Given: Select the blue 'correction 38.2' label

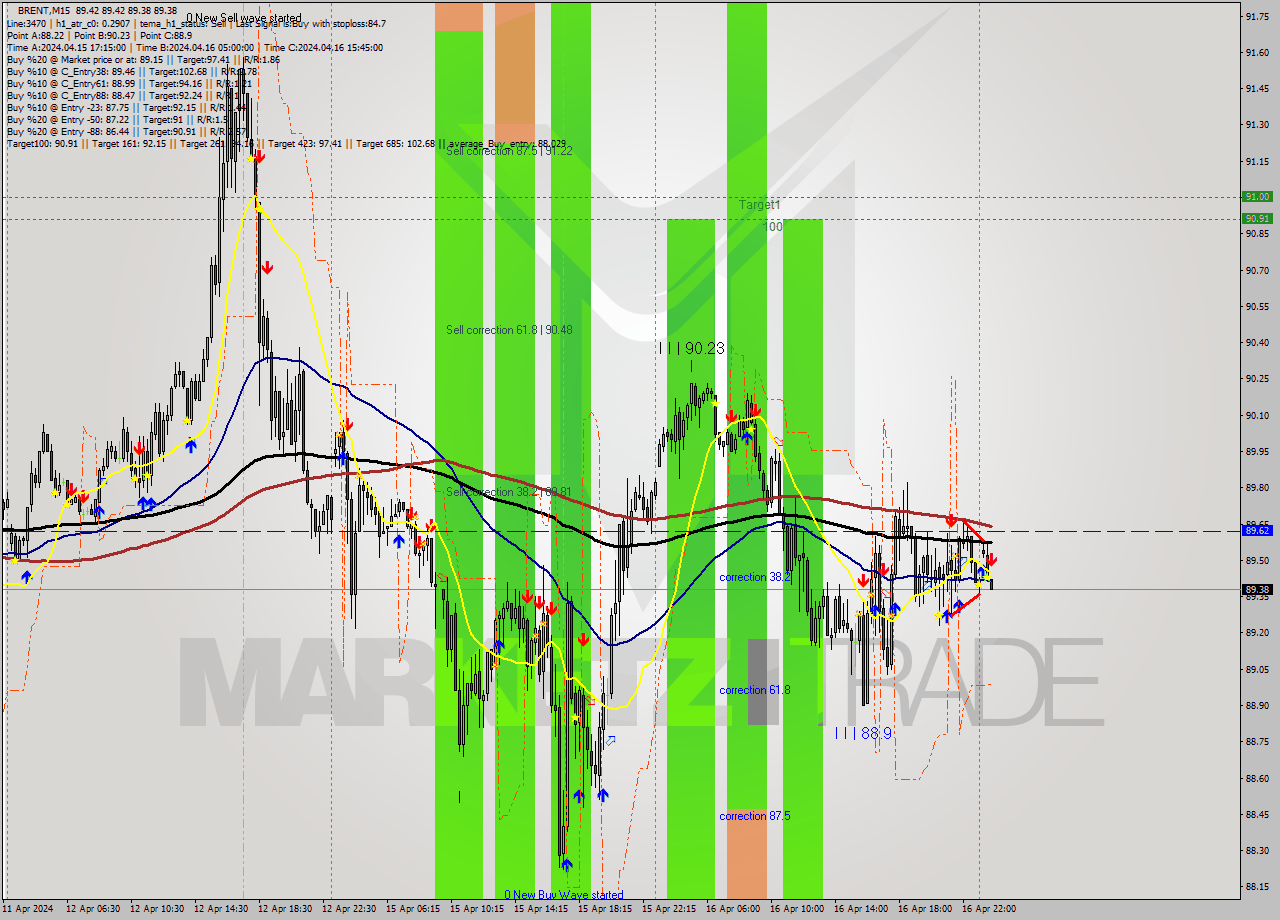Looking at the screenshot, I should point(755,577).
